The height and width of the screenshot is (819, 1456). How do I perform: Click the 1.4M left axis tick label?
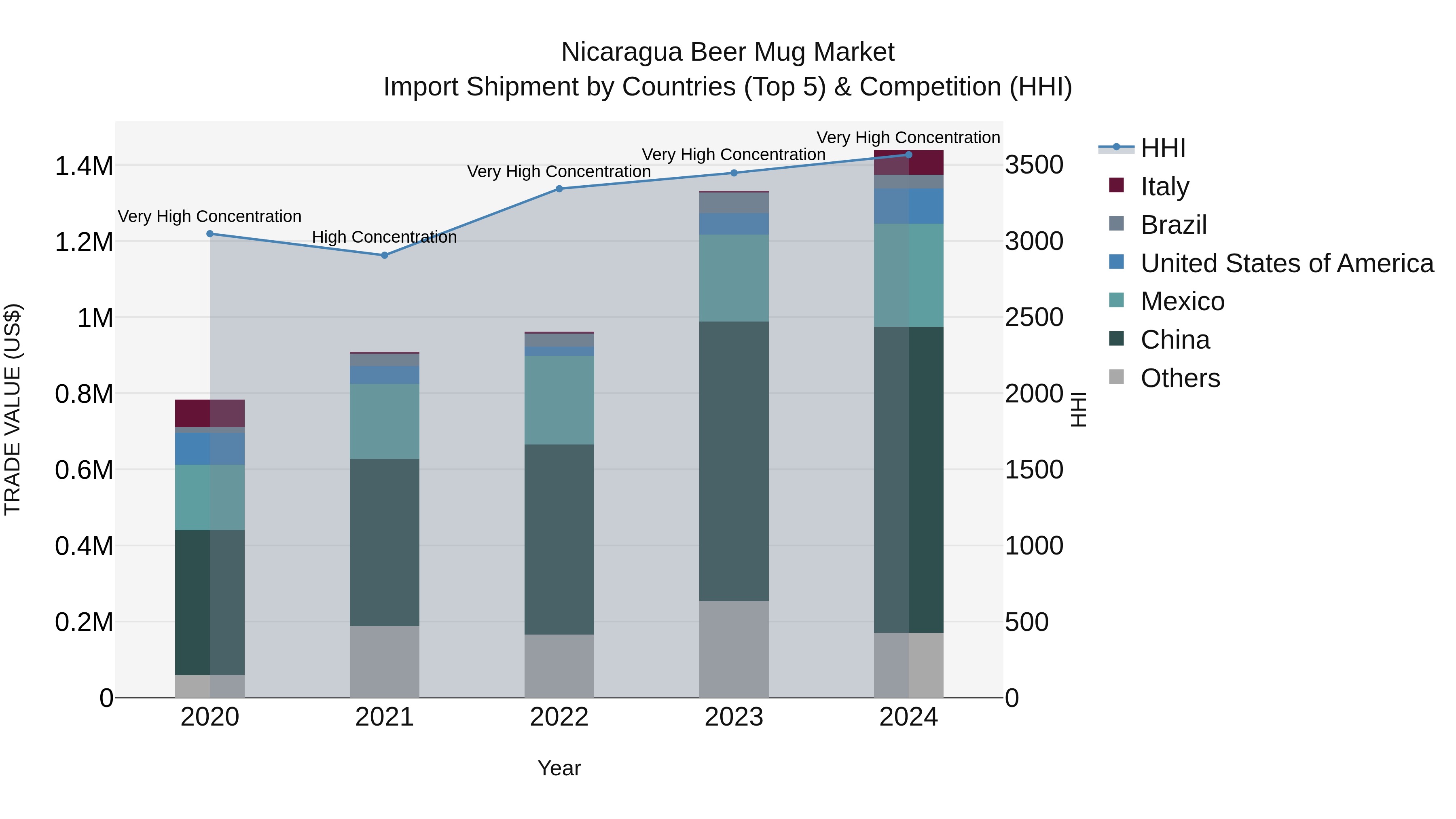(84, 165)
